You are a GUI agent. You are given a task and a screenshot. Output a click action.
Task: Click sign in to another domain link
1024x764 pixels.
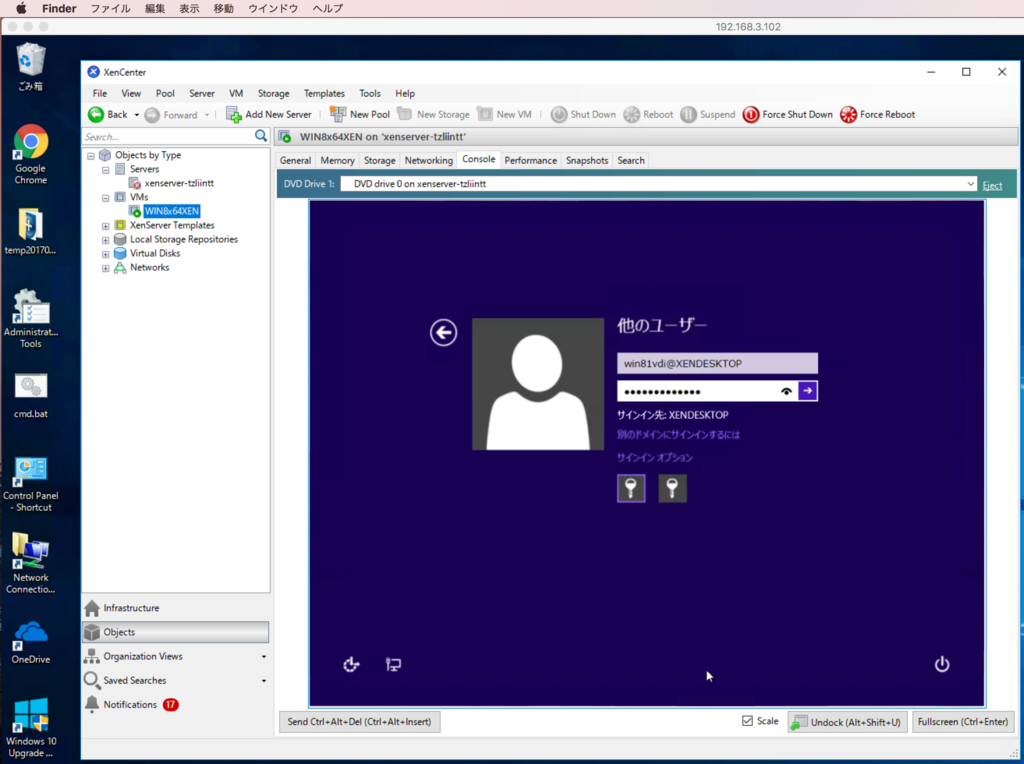(x=678, y=435)
